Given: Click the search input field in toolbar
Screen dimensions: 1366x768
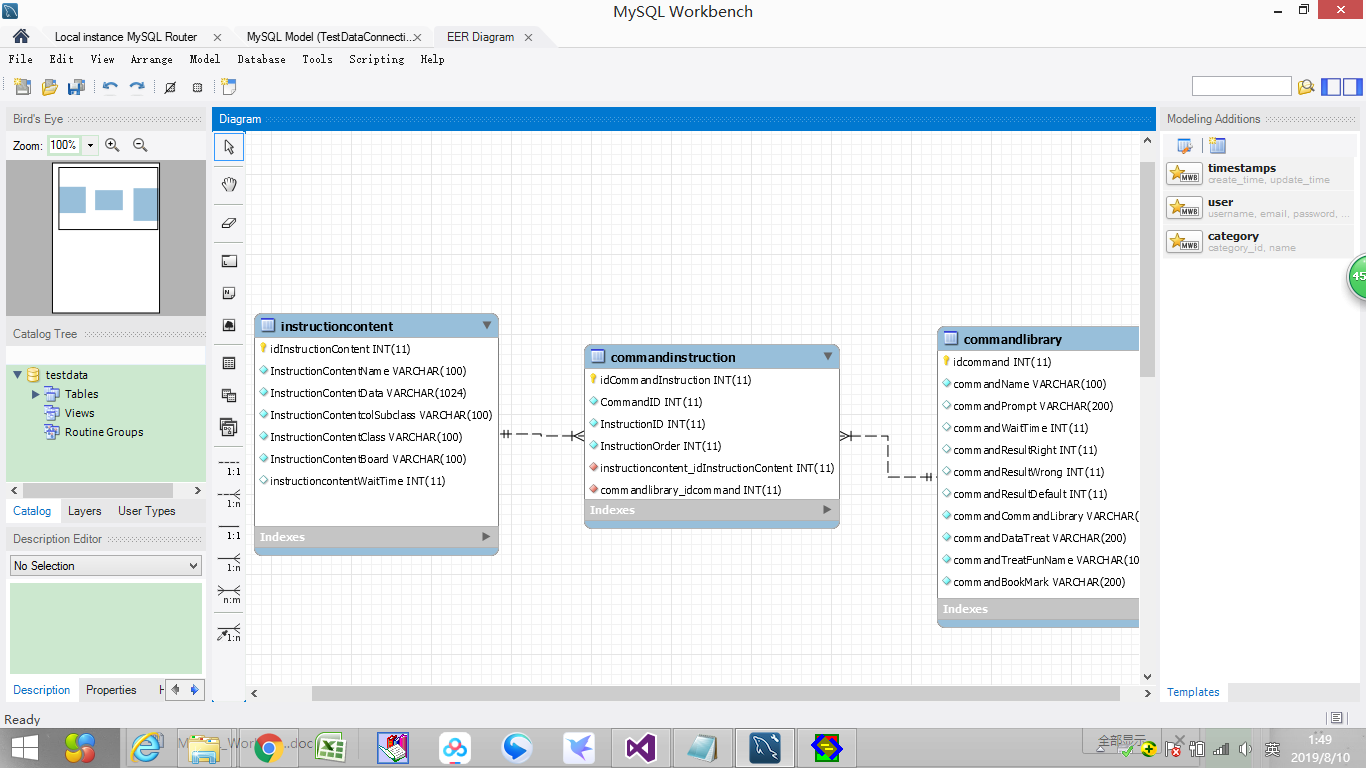Looking at the screenshot, I should tap(1242, 87).
